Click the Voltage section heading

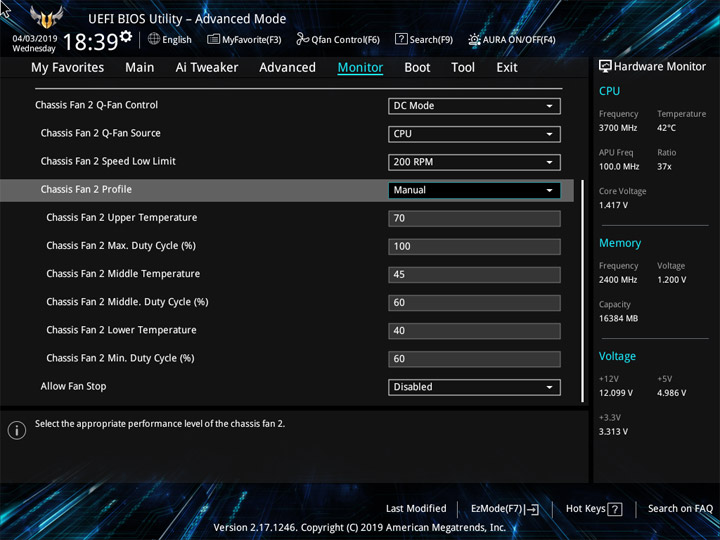click(618, 356)
